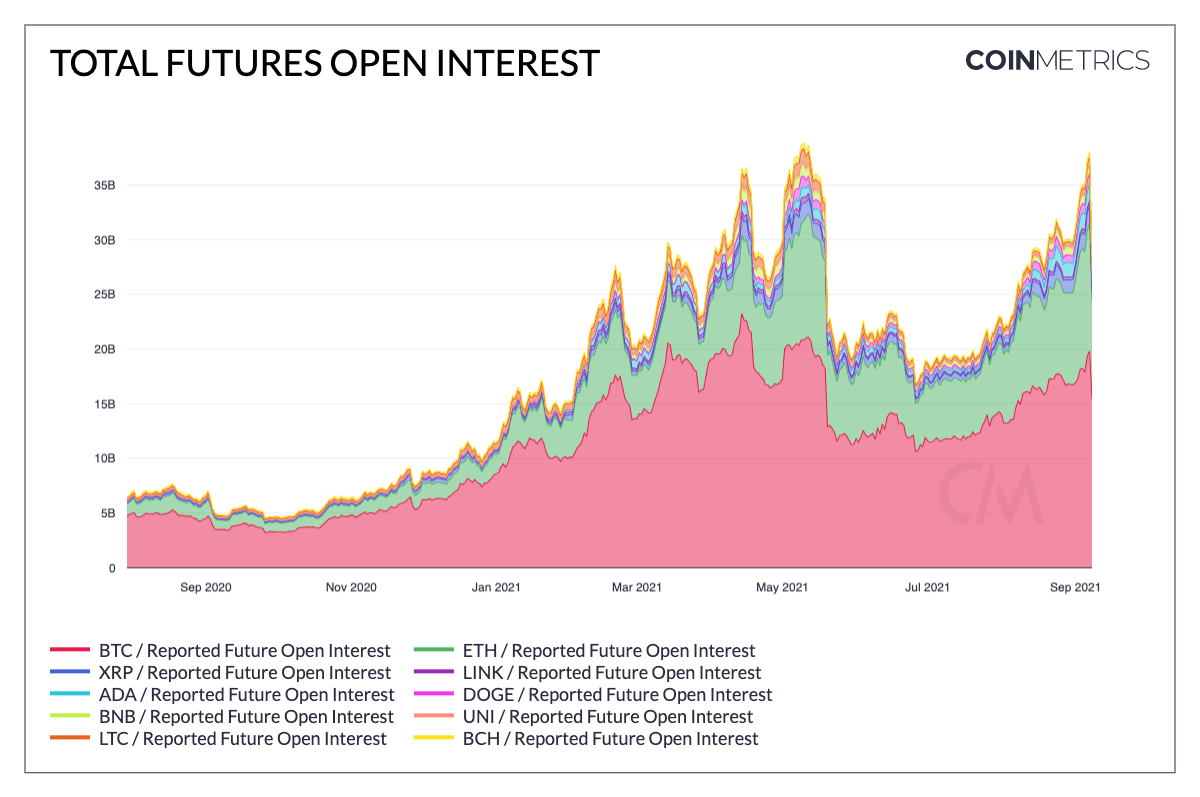Click the ETH green legend line swatch

click(x=433, y=651)
